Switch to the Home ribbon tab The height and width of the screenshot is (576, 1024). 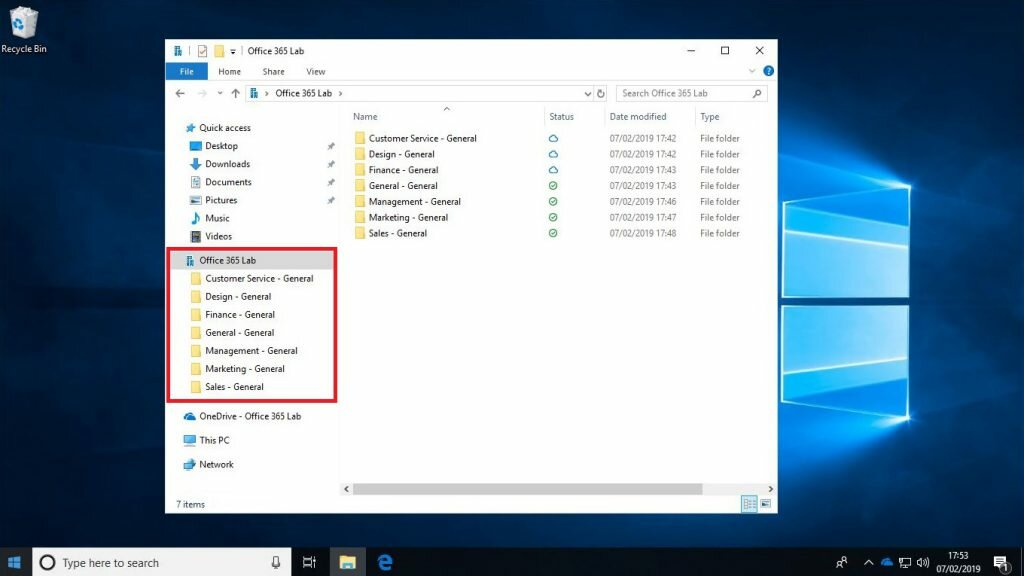(x=229, y=72)
